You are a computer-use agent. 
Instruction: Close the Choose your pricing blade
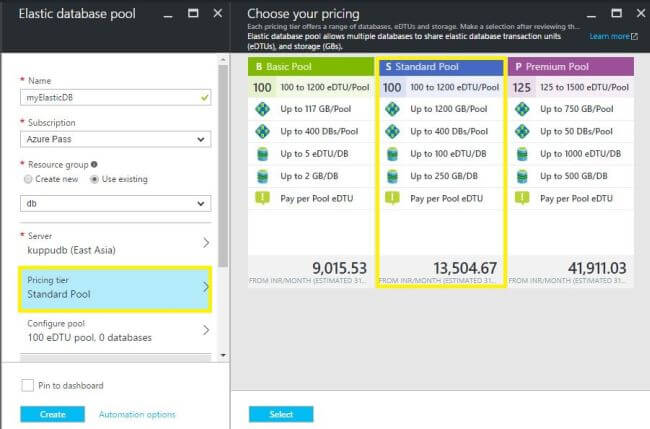point(641,13)
